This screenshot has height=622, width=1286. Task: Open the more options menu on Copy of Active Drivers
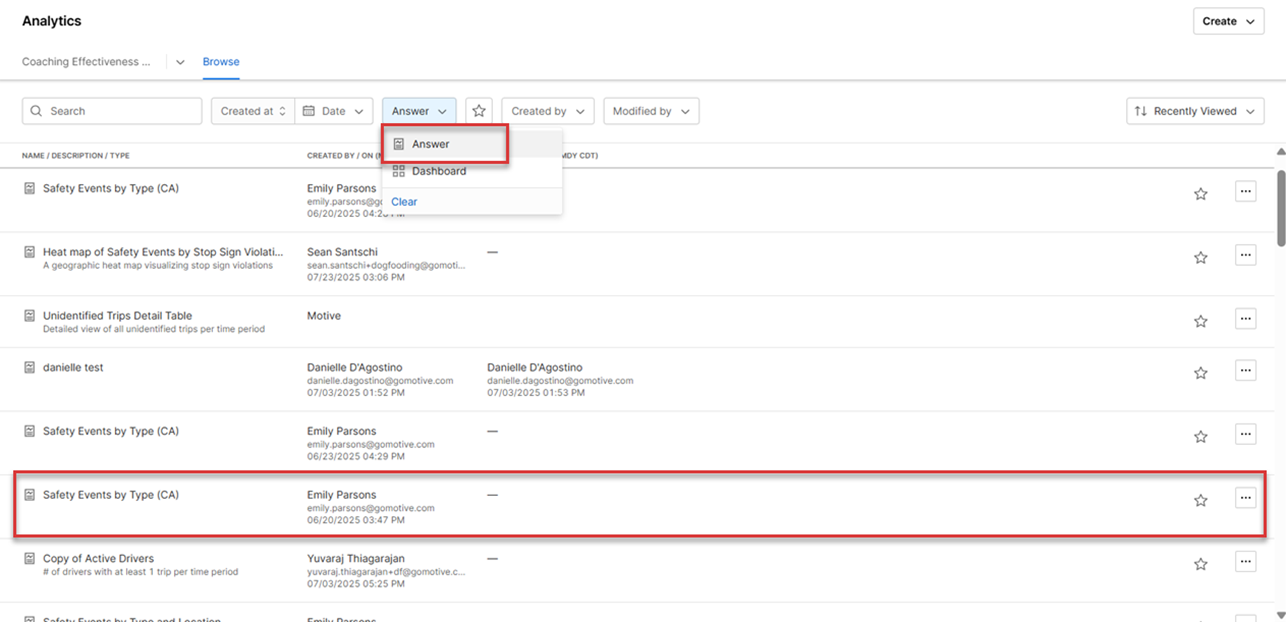coord(1245,562)
